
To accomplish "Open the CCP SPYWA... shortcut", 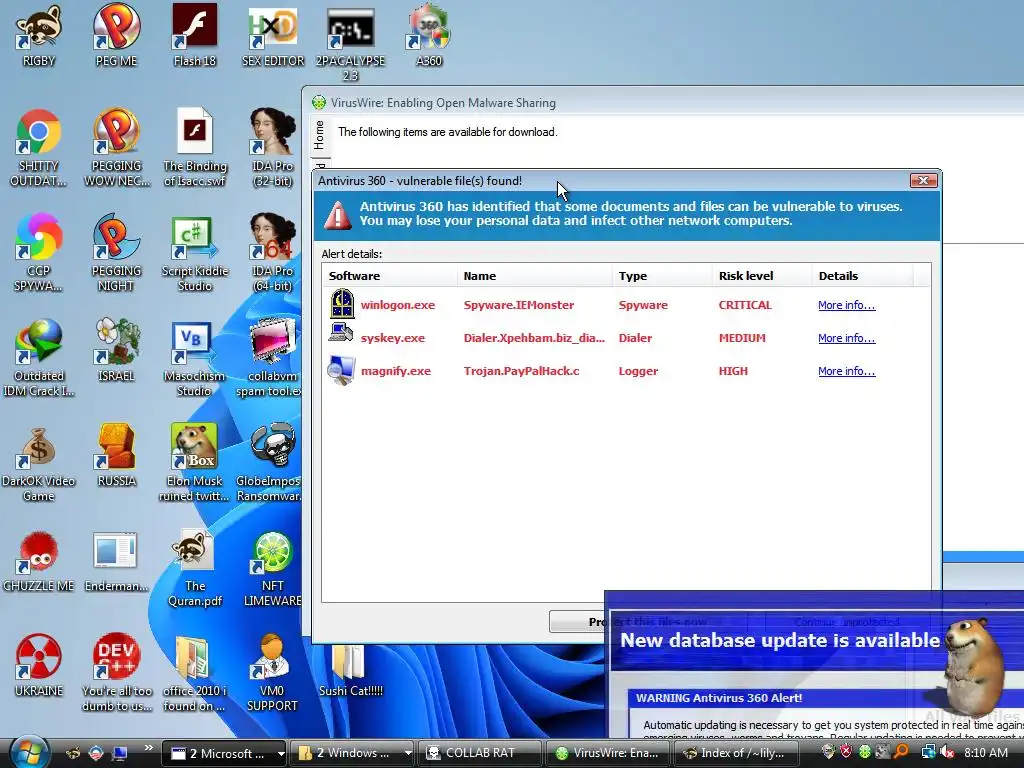I will coord(39,251).
